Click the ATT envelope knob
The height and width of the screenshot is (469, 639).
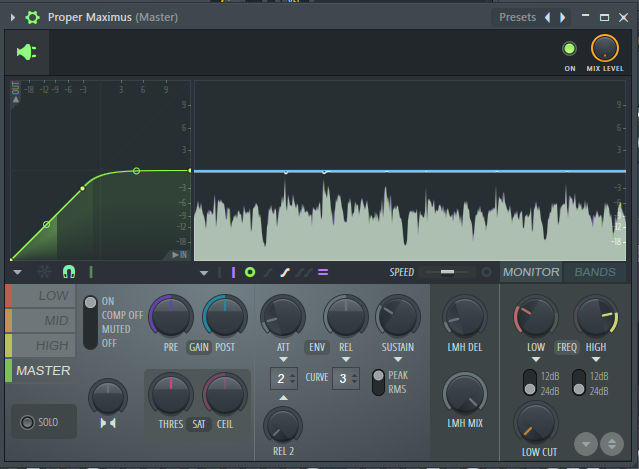[283, 316]
